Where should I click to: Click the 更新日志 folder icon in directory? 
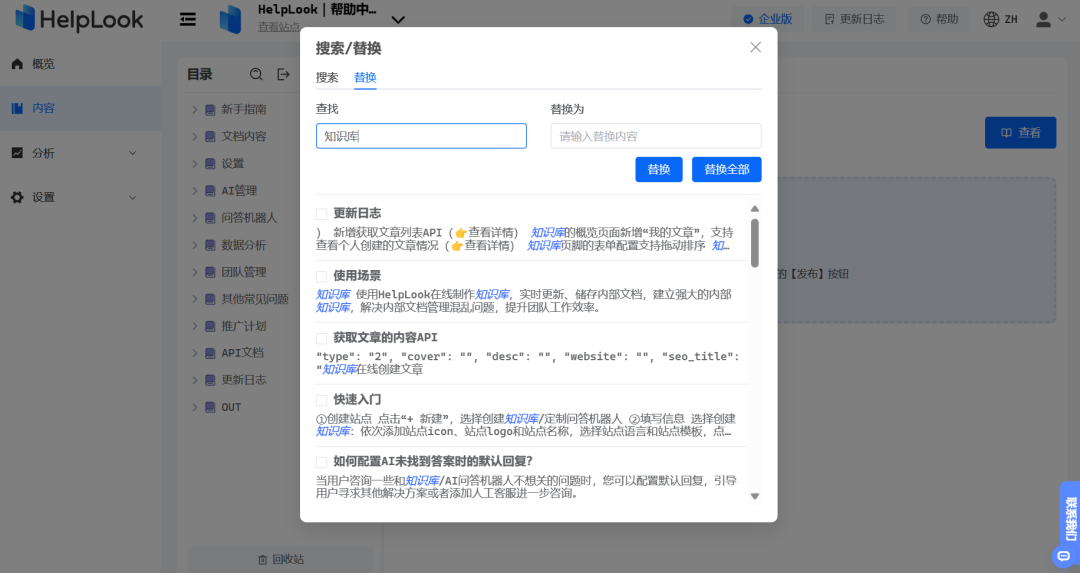pyautogui.click(x=210, y=380)
